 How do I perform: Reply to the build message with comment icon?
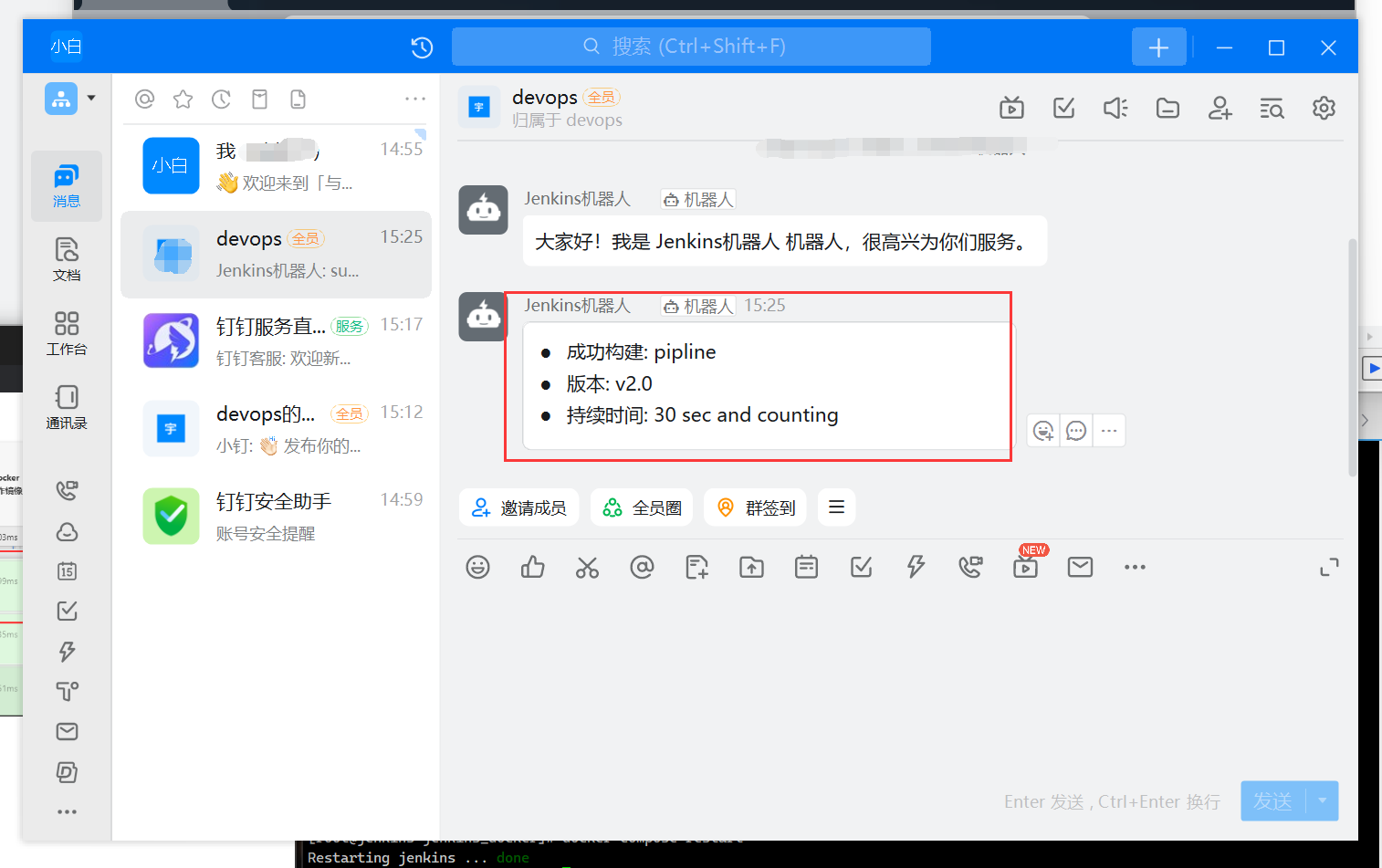1076,430
